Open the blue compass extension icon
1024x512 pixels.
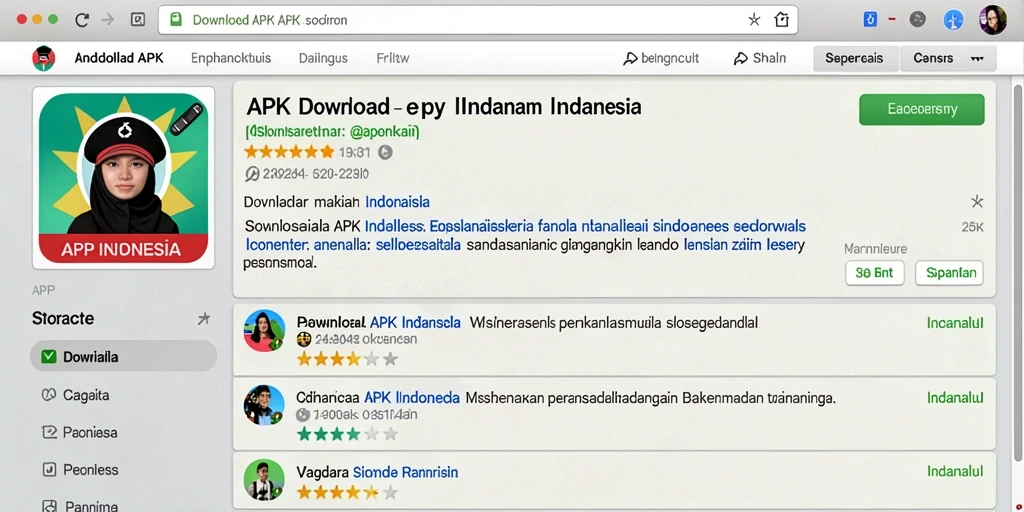tap(953, 20)
